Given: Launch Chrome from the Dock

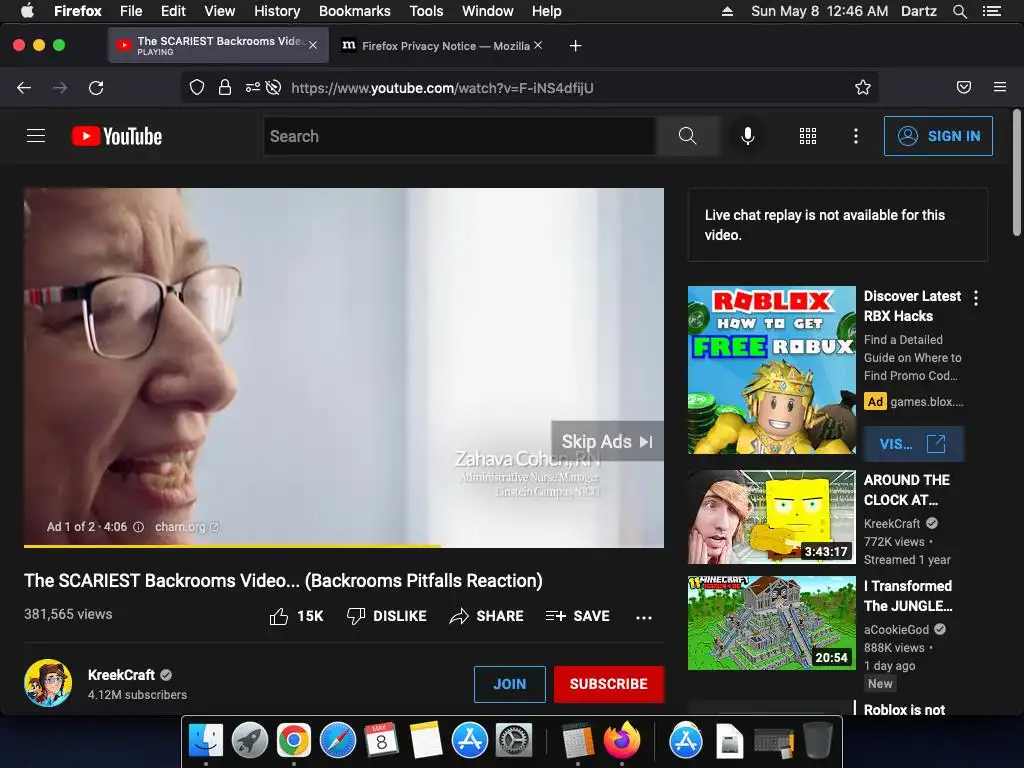Looking at the screenshot, I should pos(293,740).
